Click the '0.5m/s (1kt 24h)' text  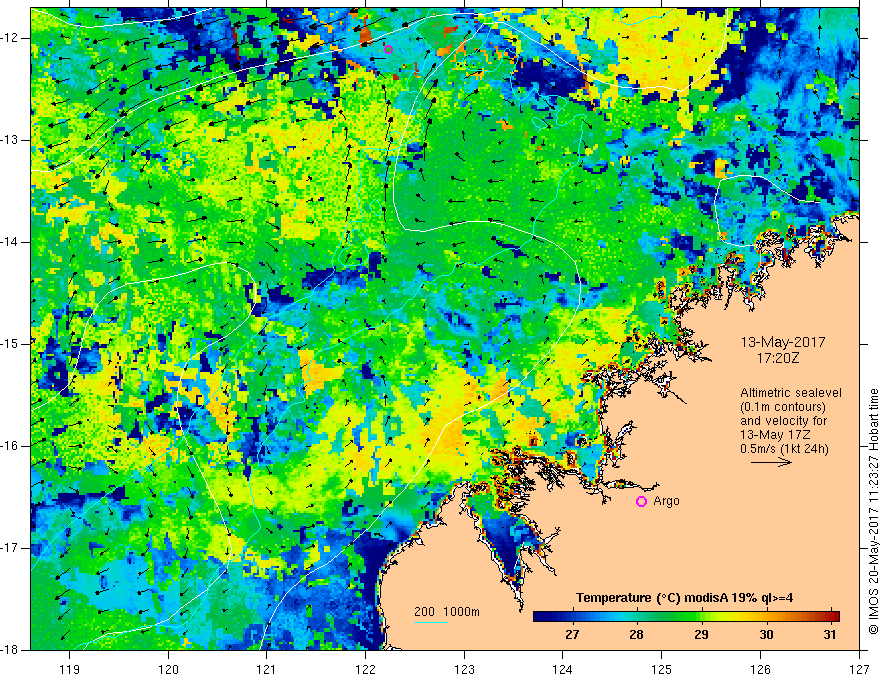click(x=785, y=449)
